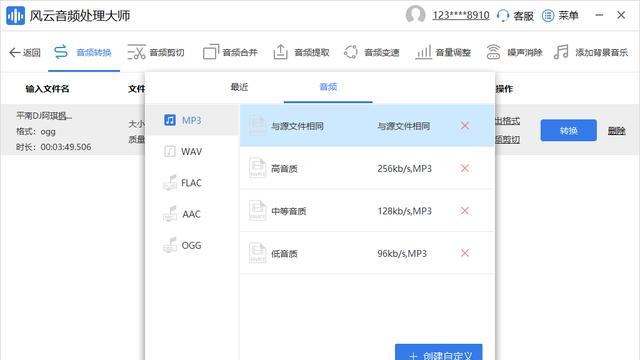Screen dimensions: 640x360
Task: Click the FLAC format icon
Action: [x=170, y=182]
